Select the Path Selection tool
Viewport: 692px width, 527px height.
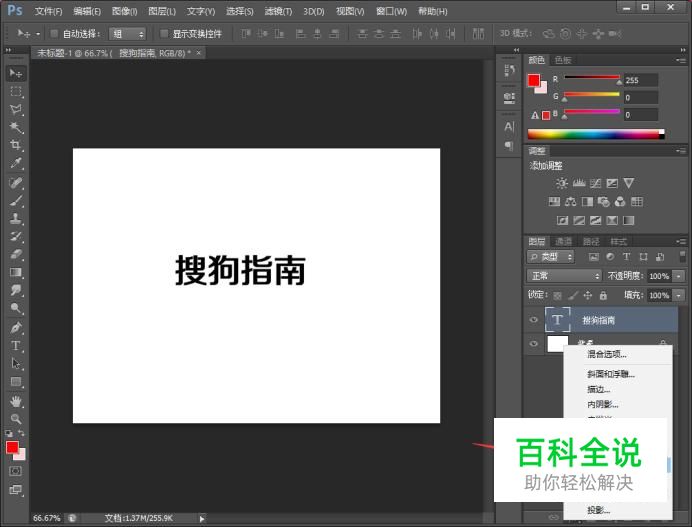coord(16,364)
